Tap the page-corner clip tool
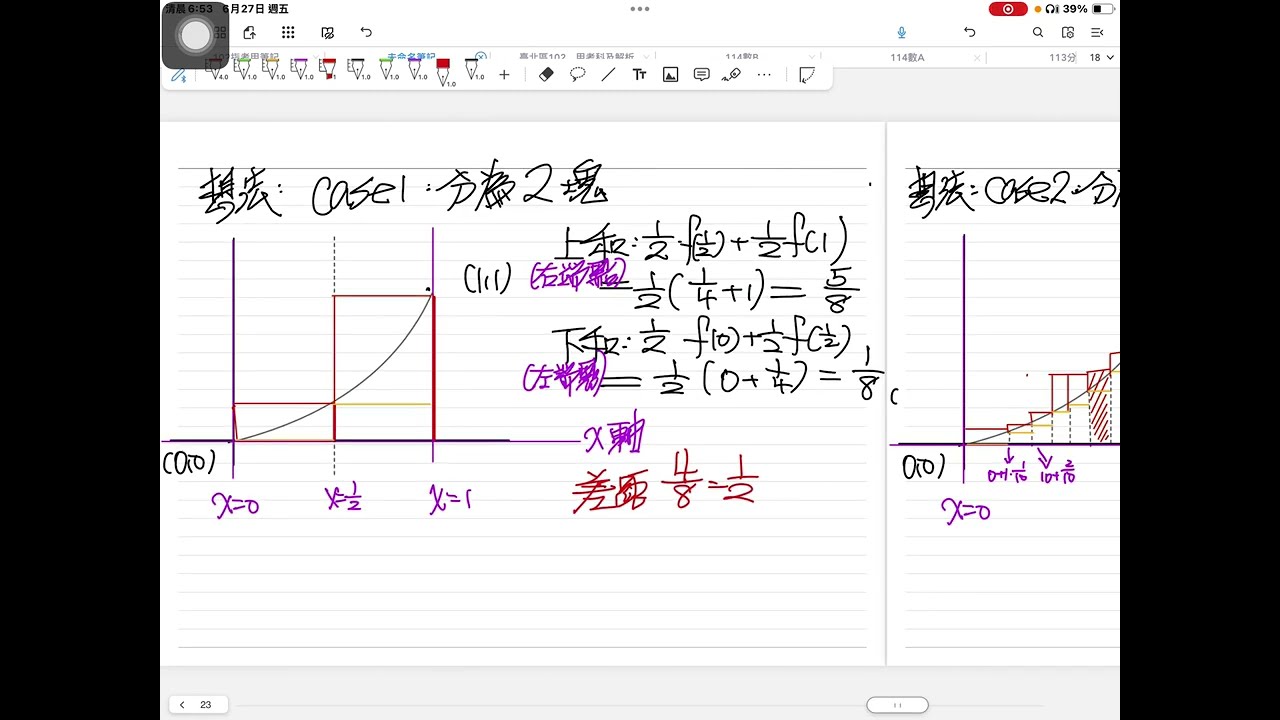 coord(807,75)
